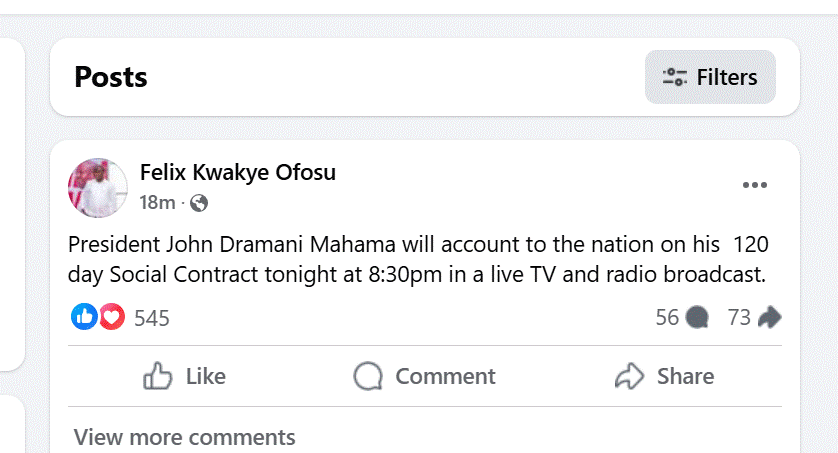Open the three-dot post options menu
838x453 pixels.
click(754, 186)
